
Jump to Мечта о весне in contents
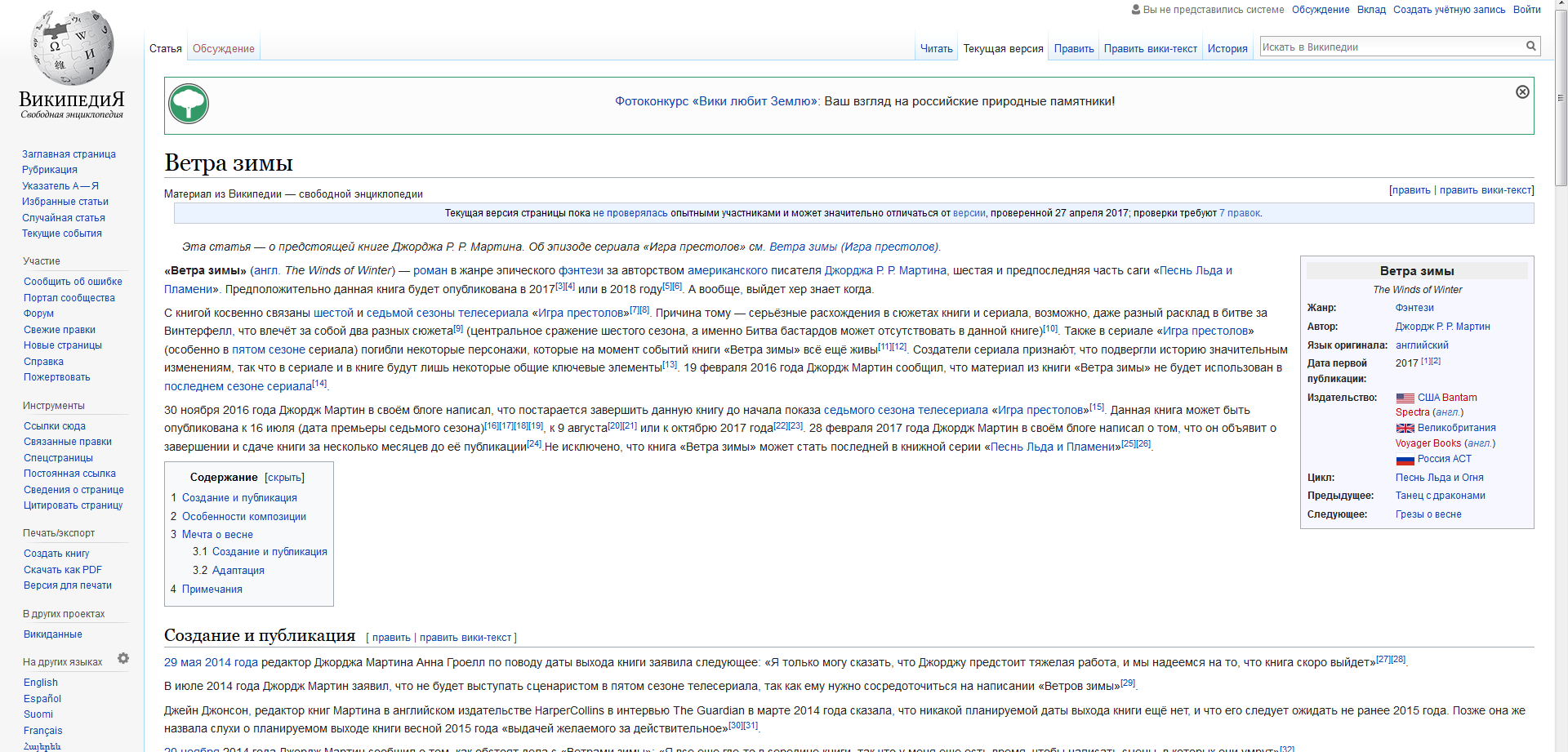(x=217, y=535)
